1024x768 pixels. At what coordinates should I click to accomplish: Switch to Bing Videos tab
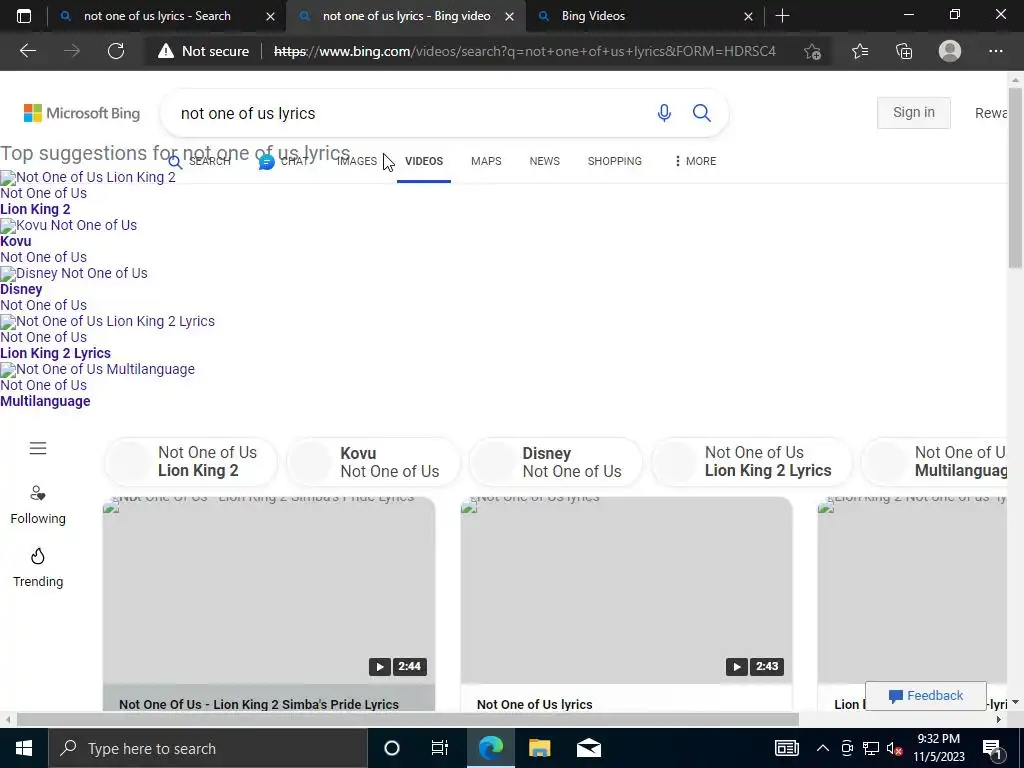(x=593, y=16)
